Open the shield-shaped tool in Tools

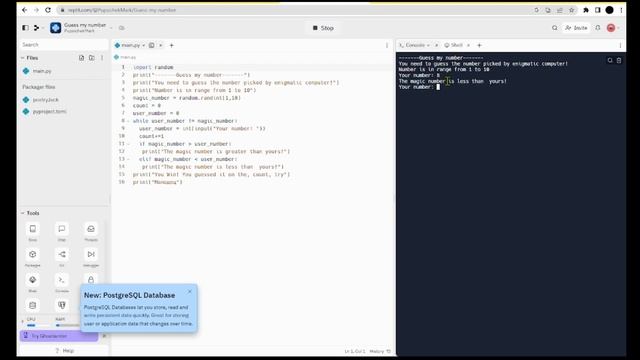pyautogui.click(x=62, y=305)
